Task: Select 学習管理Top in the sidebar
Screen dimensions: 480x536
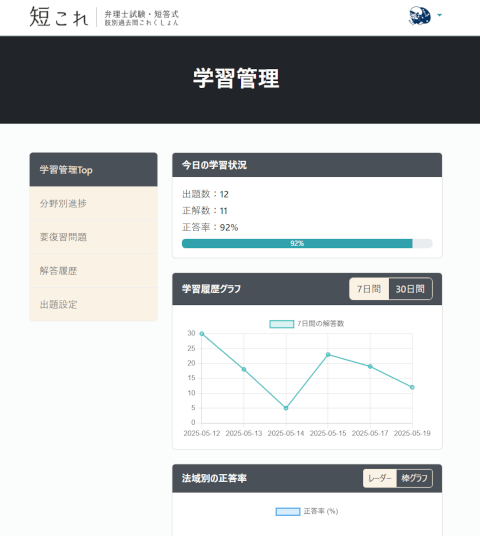Action: (93, 170)
